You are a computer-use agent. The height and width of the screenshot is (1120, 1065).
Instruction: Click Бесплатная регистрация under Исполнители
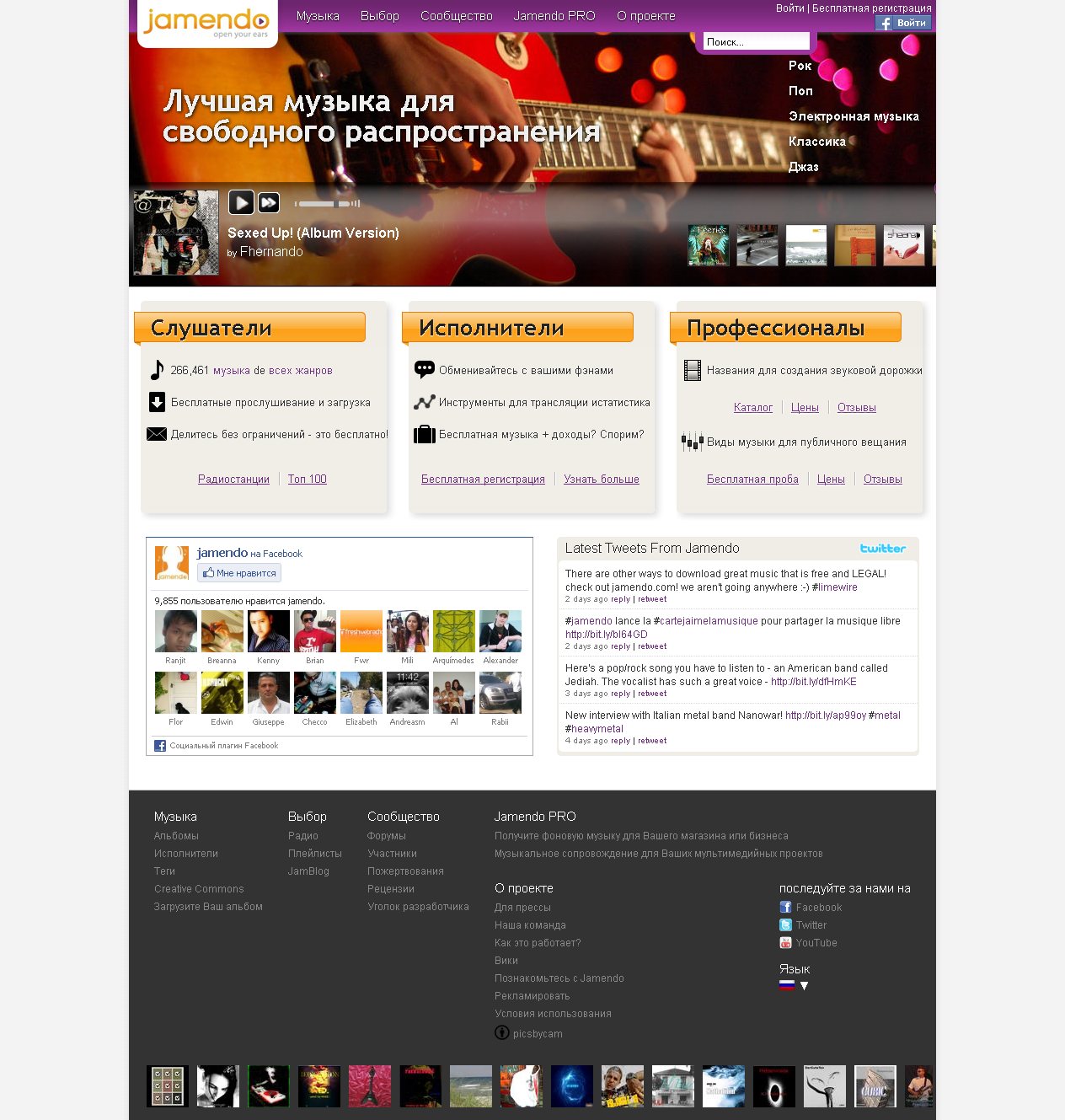483,479
